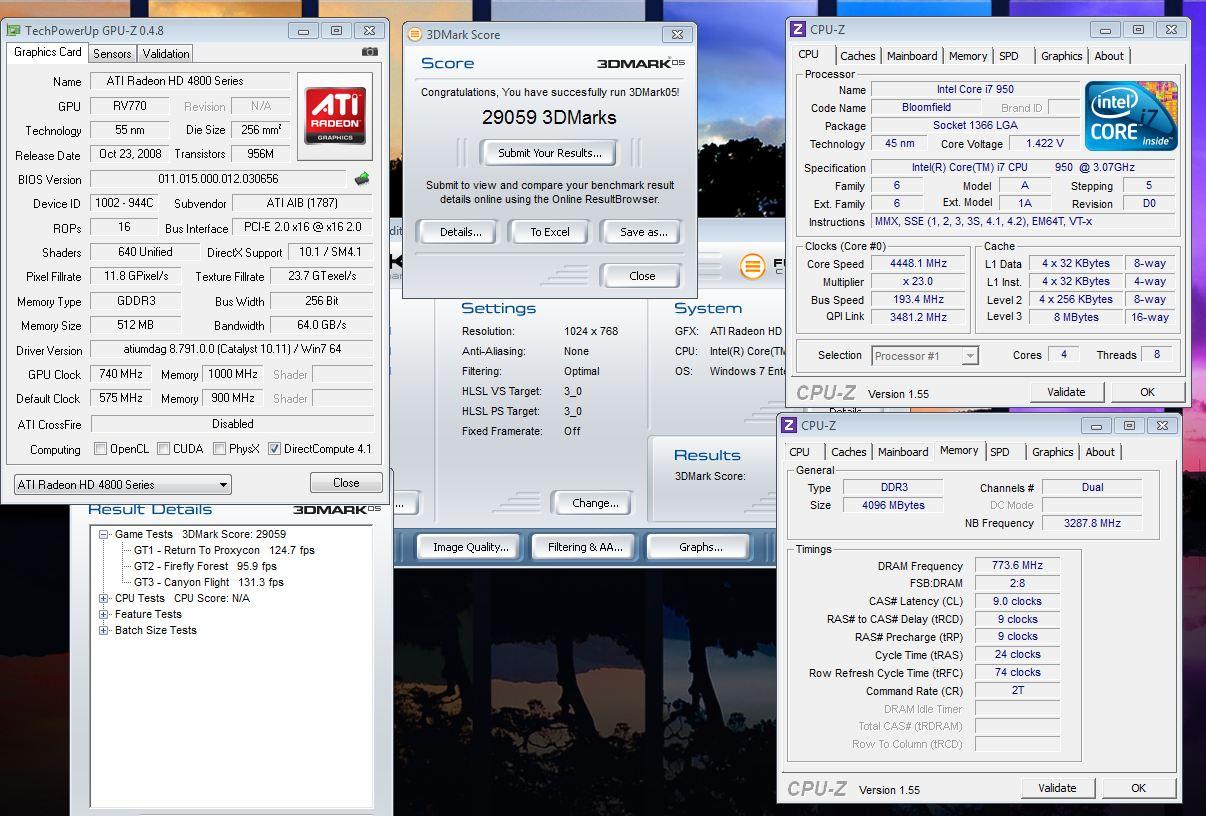Open the ATI Radeon HD 4800 Series dropdown

(x=123, y=485)
